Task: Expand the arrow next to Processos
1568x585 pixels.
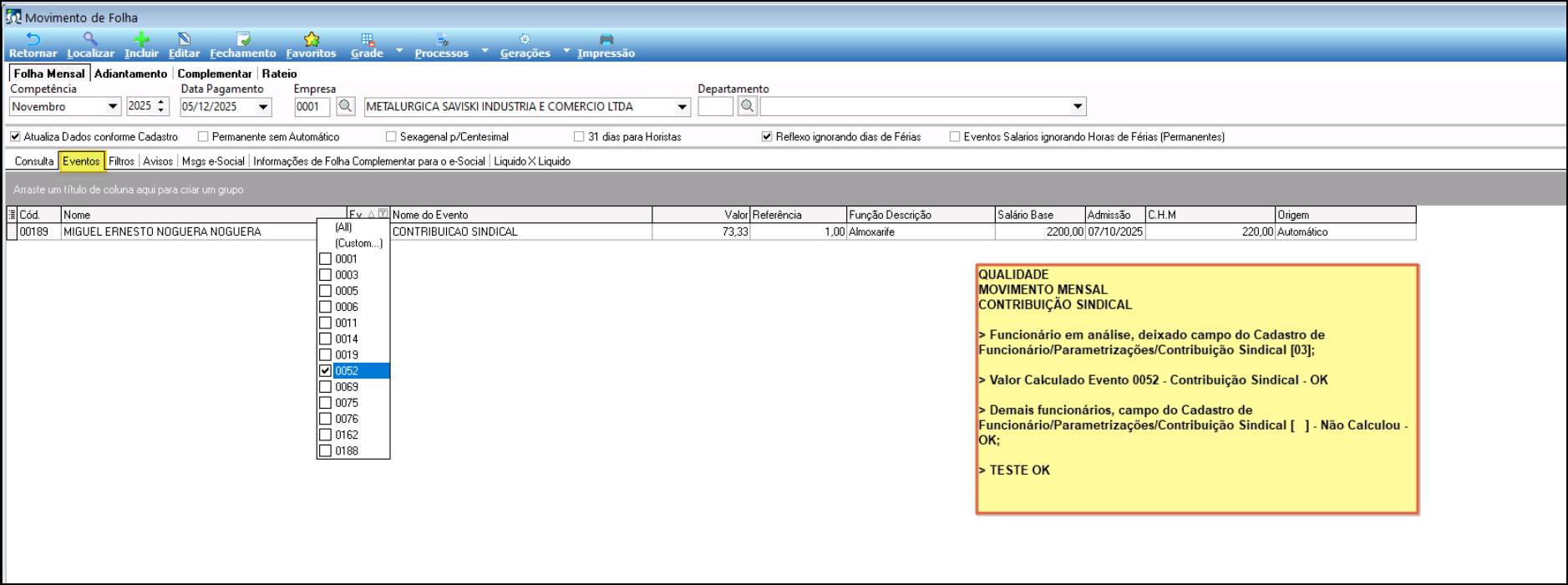Action: pos(485,51)
